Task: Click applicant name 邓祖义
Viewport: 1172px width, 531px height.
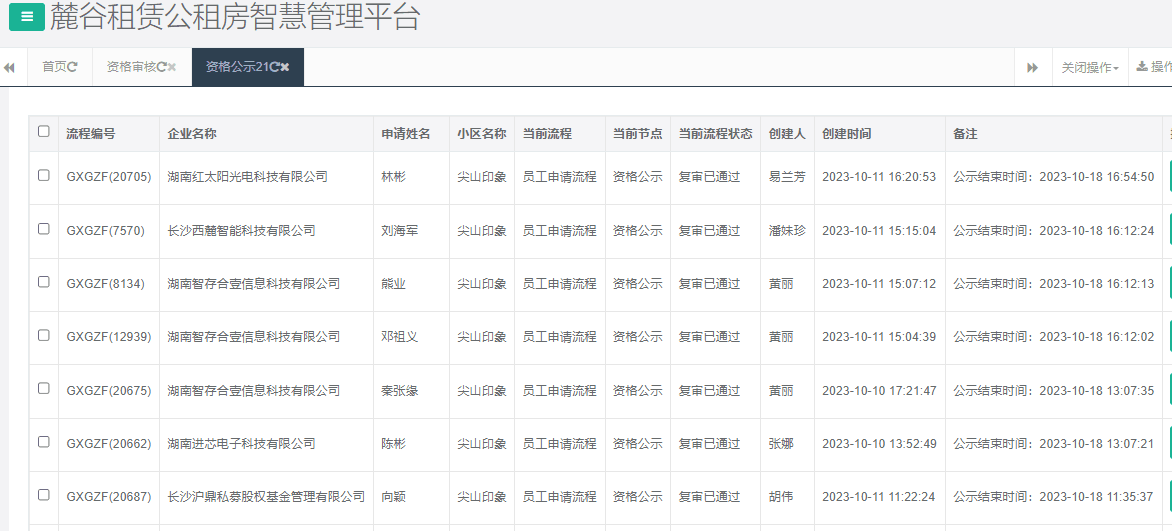Action: point(400,337)
